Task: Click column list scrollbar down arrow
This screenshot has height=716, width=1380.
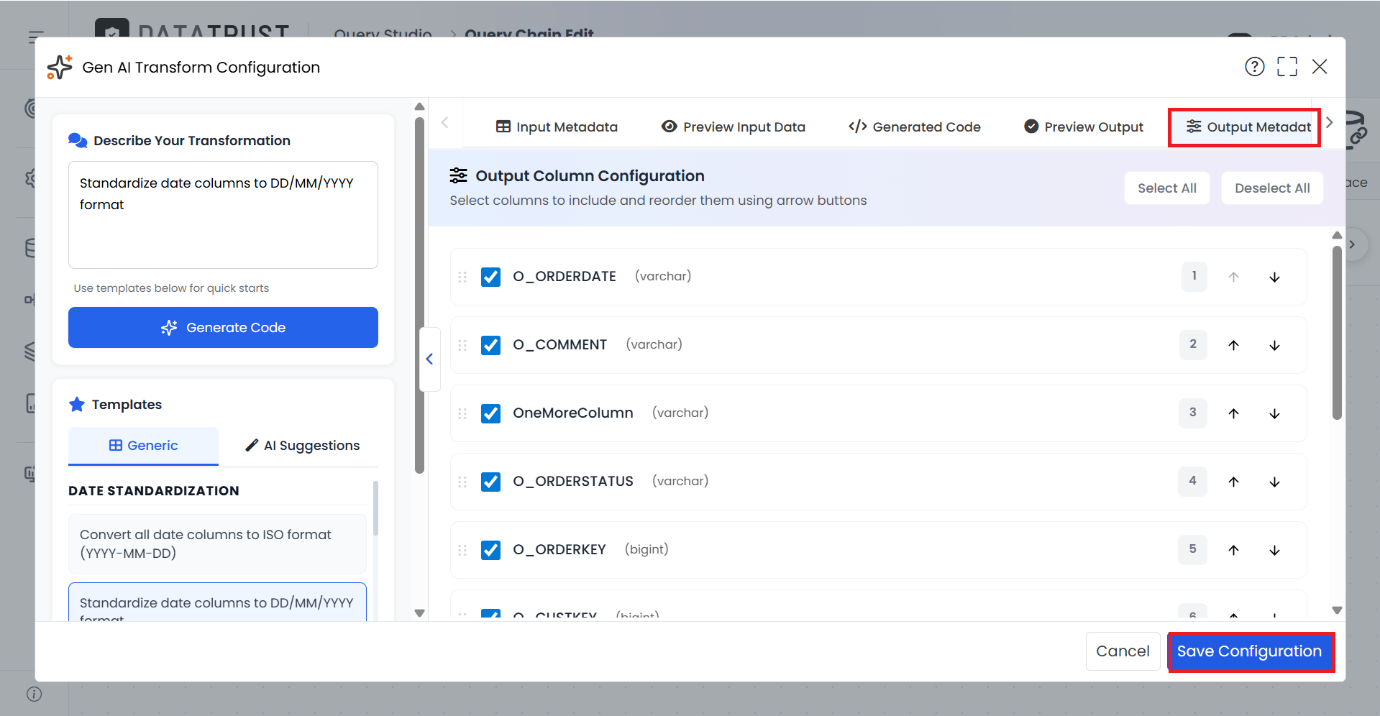Action: pos(1337,610)
